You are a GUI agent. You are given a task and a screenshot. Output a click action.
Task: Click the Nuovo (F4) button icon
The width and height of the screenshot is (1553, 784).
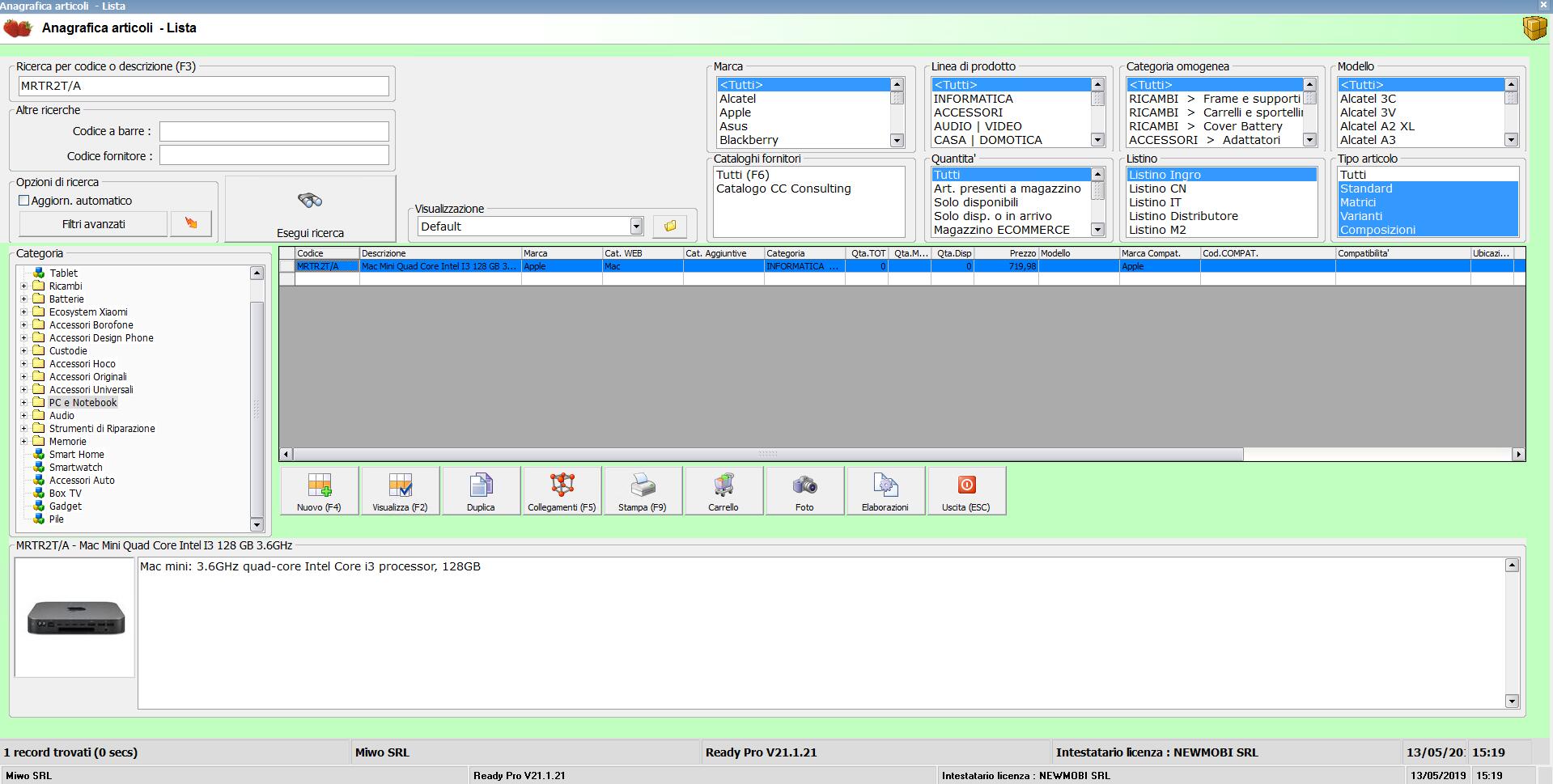(x=319, y=490)
